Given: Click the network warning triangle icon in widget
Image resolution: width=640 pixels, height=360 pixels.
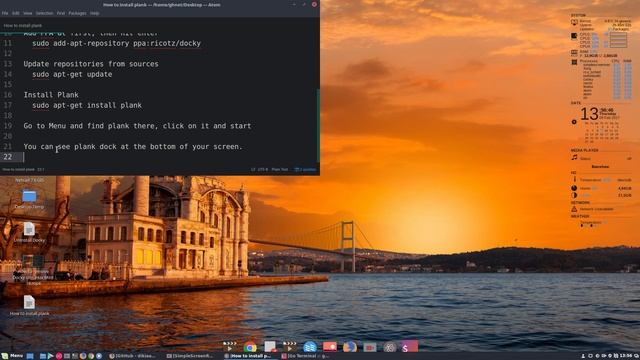Looking at the screenshot, I should click(x=574, y=209).
